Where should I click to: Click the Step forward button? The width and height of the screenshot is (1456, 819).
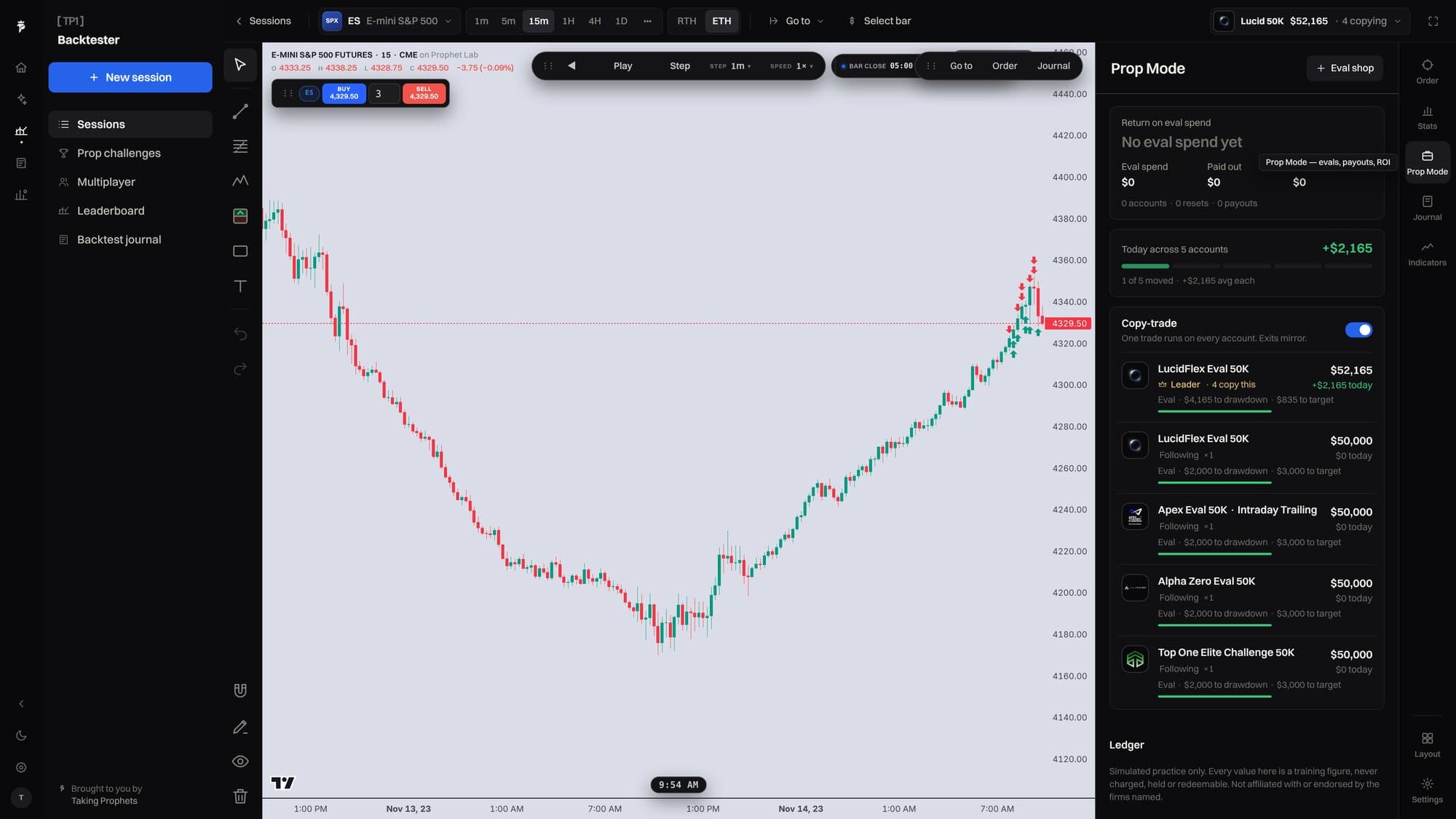point(679,66)
